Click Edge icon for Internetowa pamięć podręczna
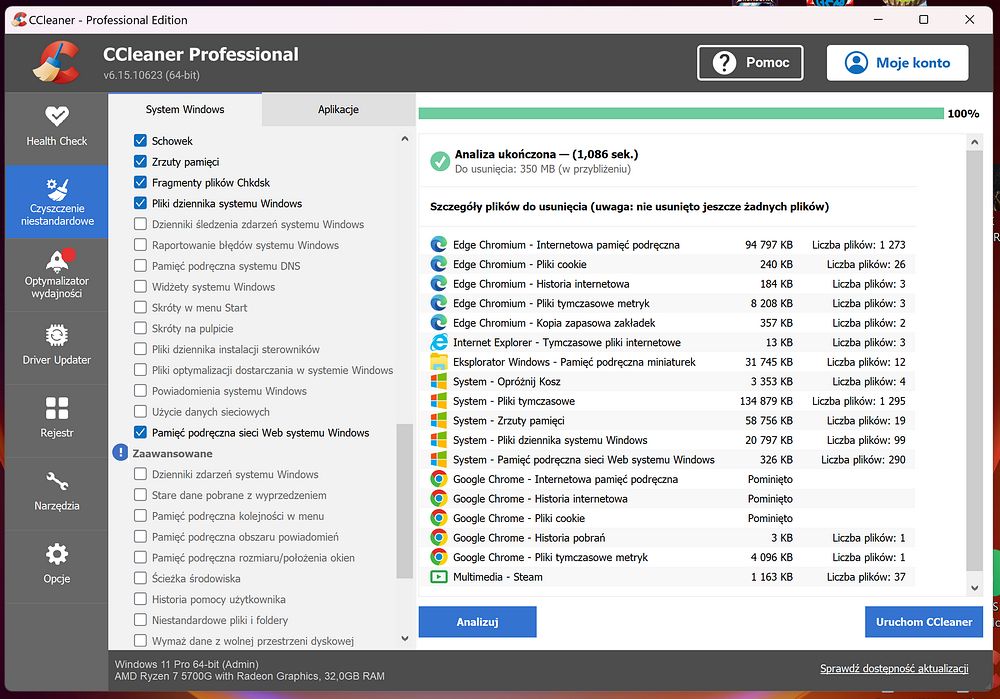This screenshot has height=699, width=1000. [x=439, y=244]
